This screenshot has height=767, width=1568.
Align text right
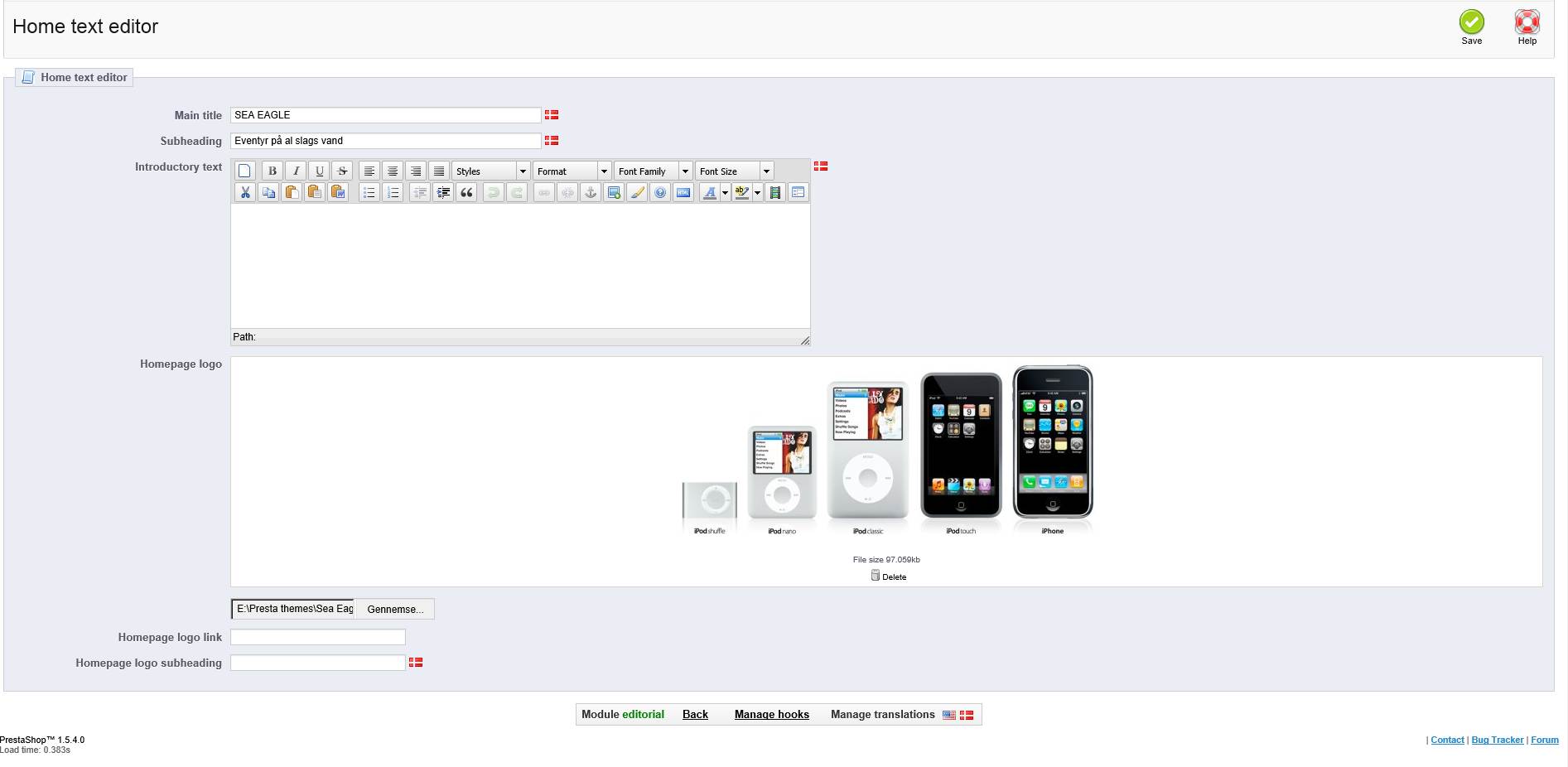[416, 171]
